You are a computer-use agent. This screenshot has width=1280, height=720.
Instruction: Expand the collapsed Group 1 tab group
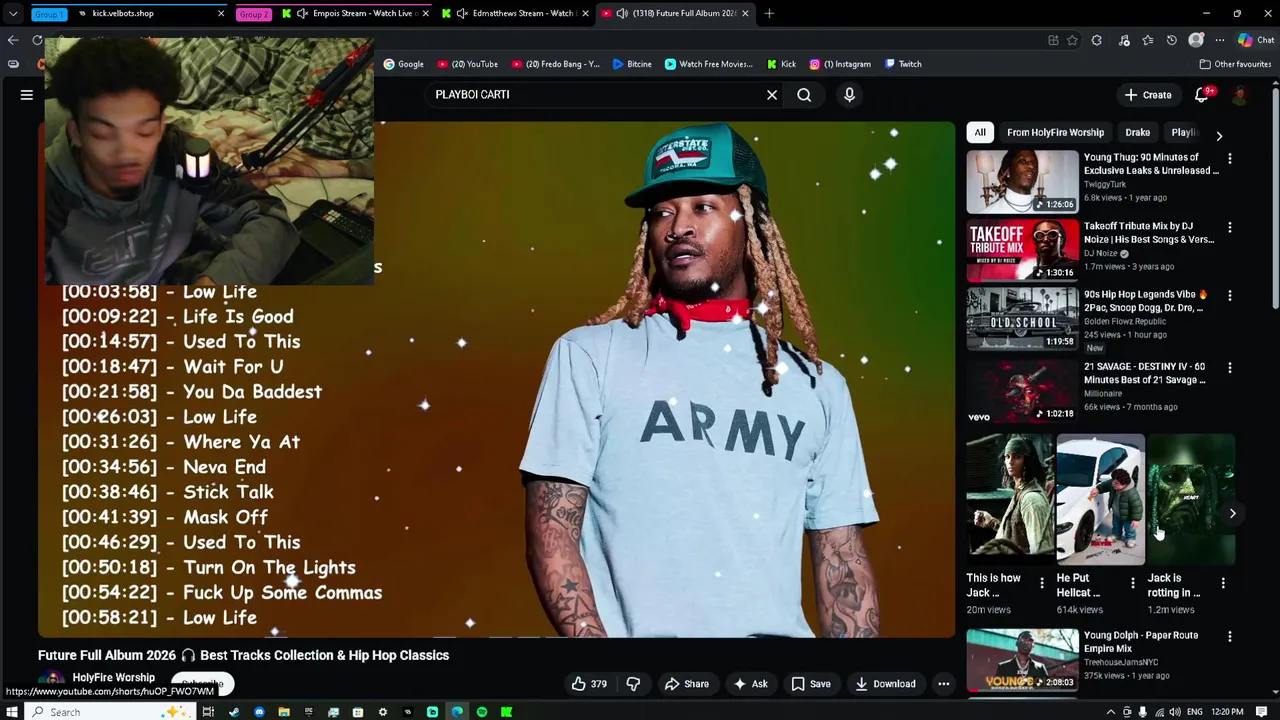coord(49,14)
